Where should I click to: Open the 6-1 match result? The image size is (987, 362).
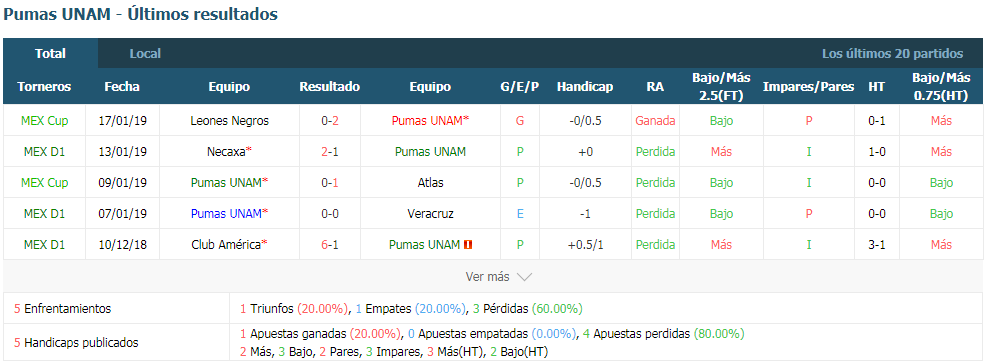pyautogui.click(x=330, y=244)
